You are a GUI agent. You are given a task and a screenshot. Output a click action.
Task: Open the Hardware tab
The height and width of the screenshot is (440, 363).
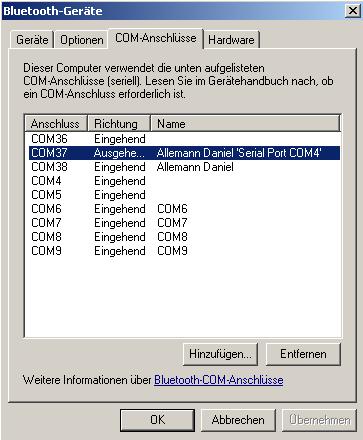pyautogui.click(x=231, y=40)
